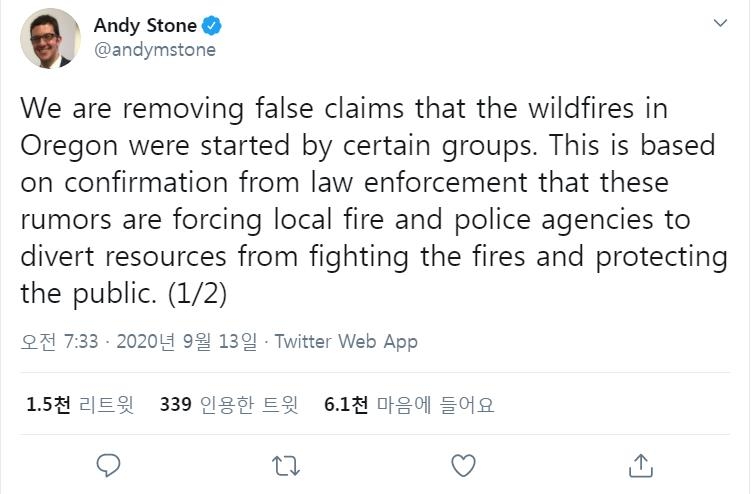Viewport: 755px width, 494px height.
Task: Open the Andy Stone display name
Action: click(x=145, y=25)
